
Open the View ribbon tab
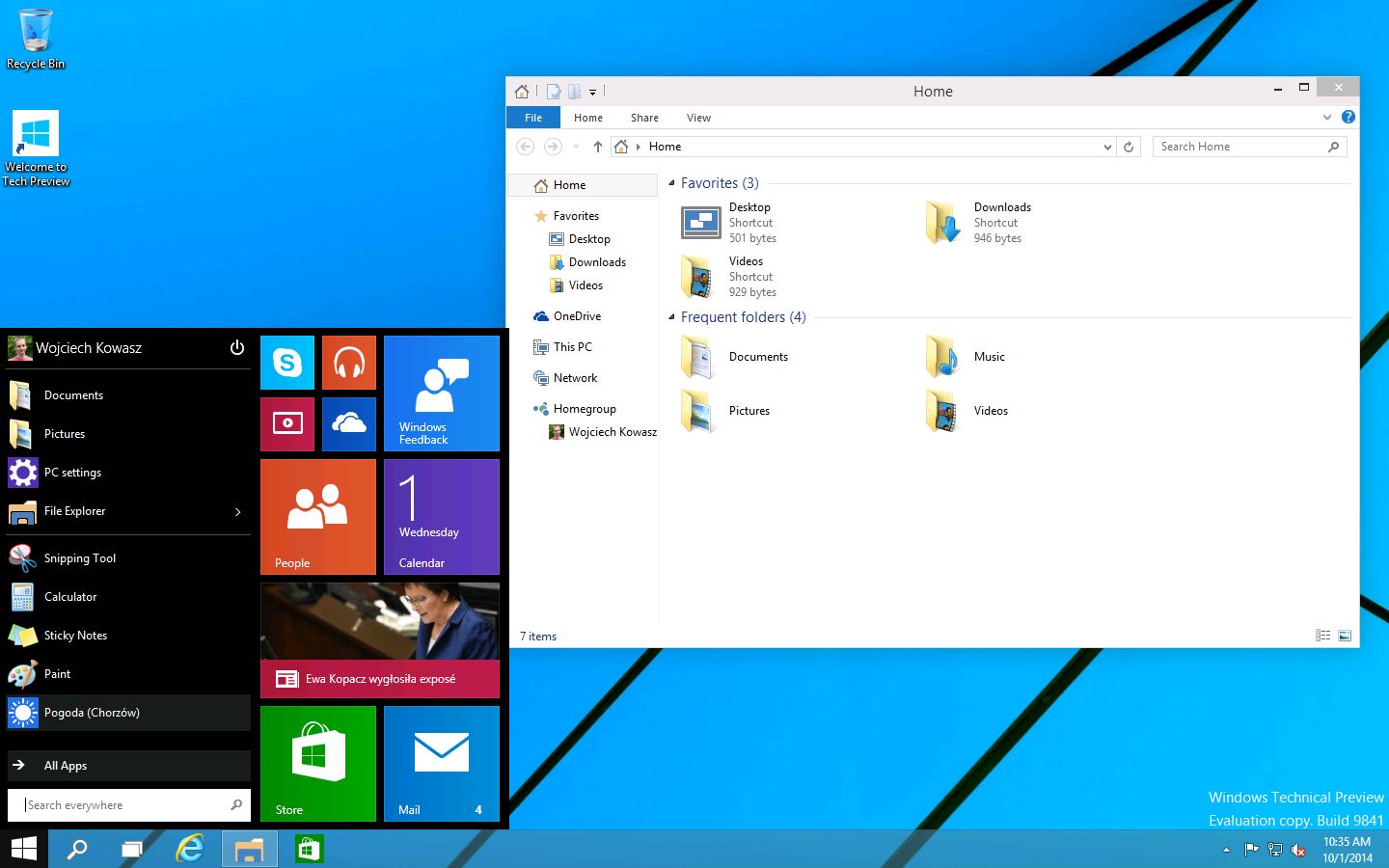click(698, 118)
